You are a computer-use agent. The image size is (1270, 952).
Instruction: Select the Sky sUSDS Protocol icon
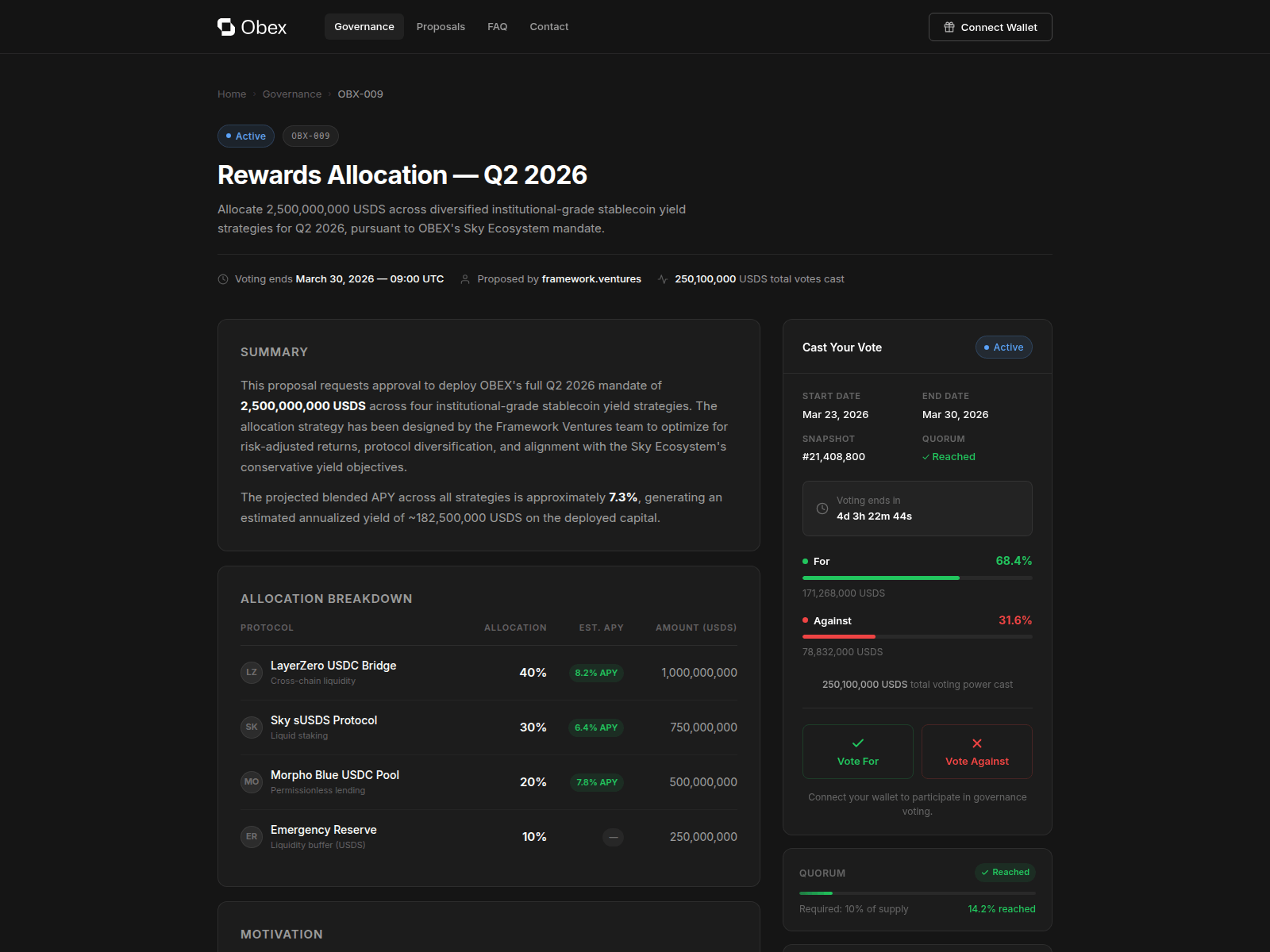(x=251, y=727)
